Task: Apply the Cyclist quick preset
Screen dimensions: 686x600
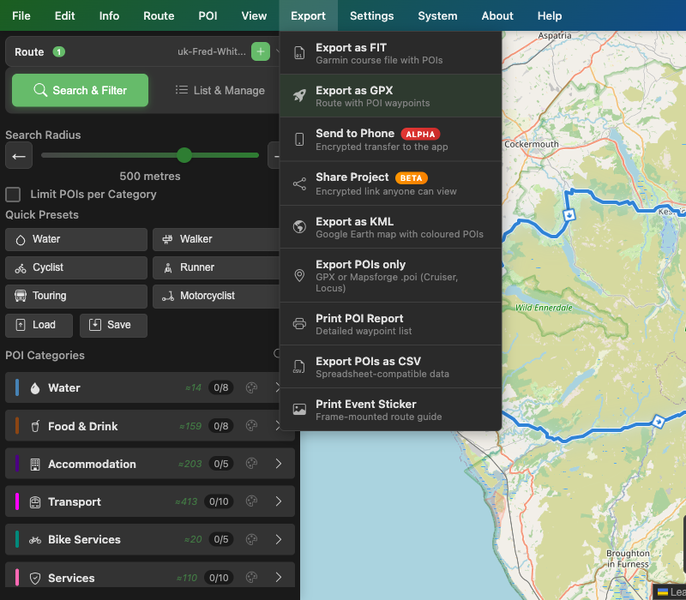Action: click(76, 267)
